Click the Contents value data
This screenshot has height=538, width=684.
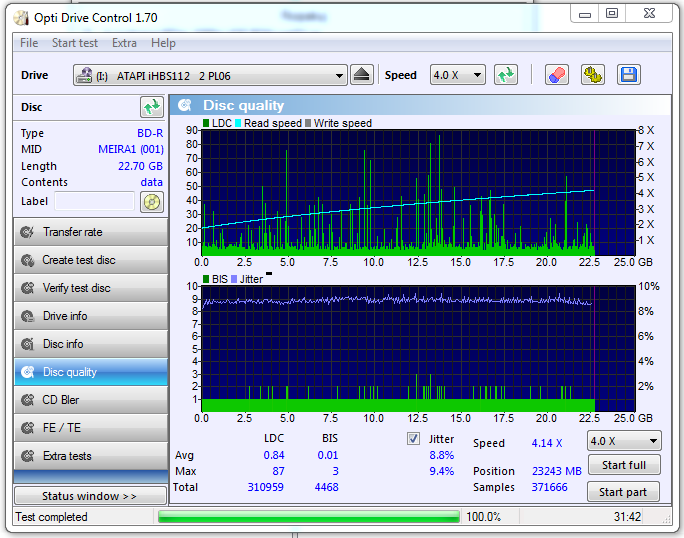coord(151,182)
